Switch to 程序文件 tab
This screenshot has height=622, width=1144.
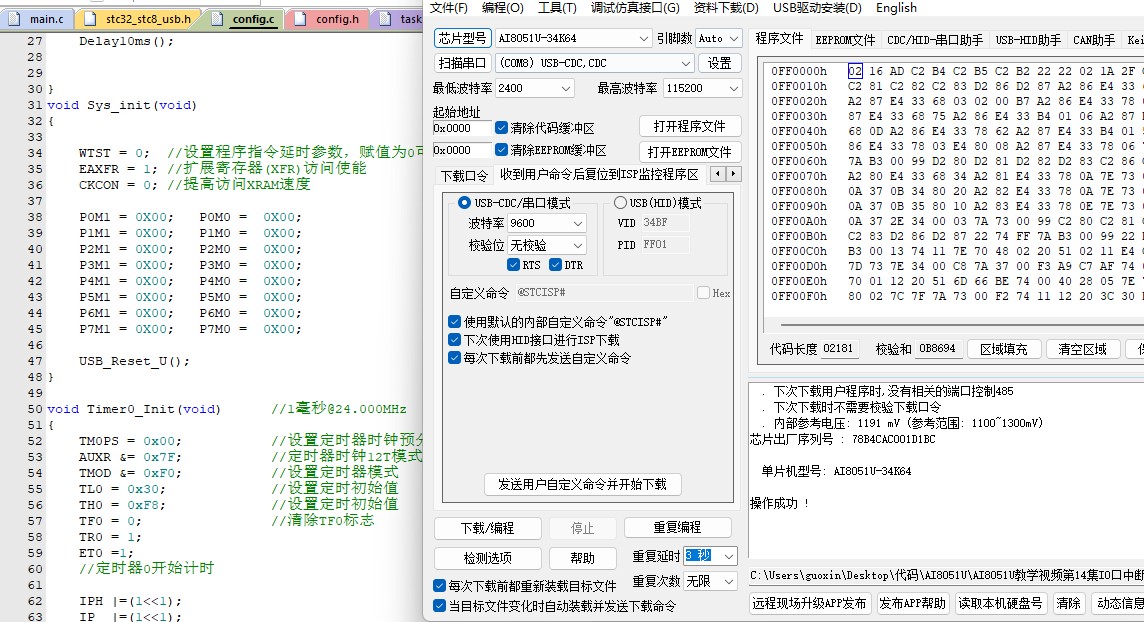point(779,39)
